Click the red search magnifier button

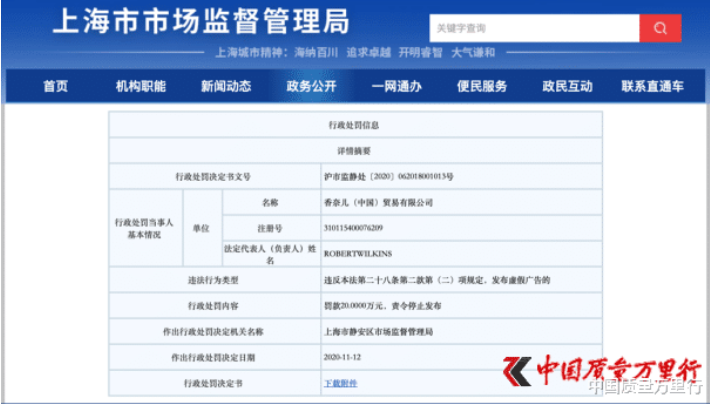[660, 28]
